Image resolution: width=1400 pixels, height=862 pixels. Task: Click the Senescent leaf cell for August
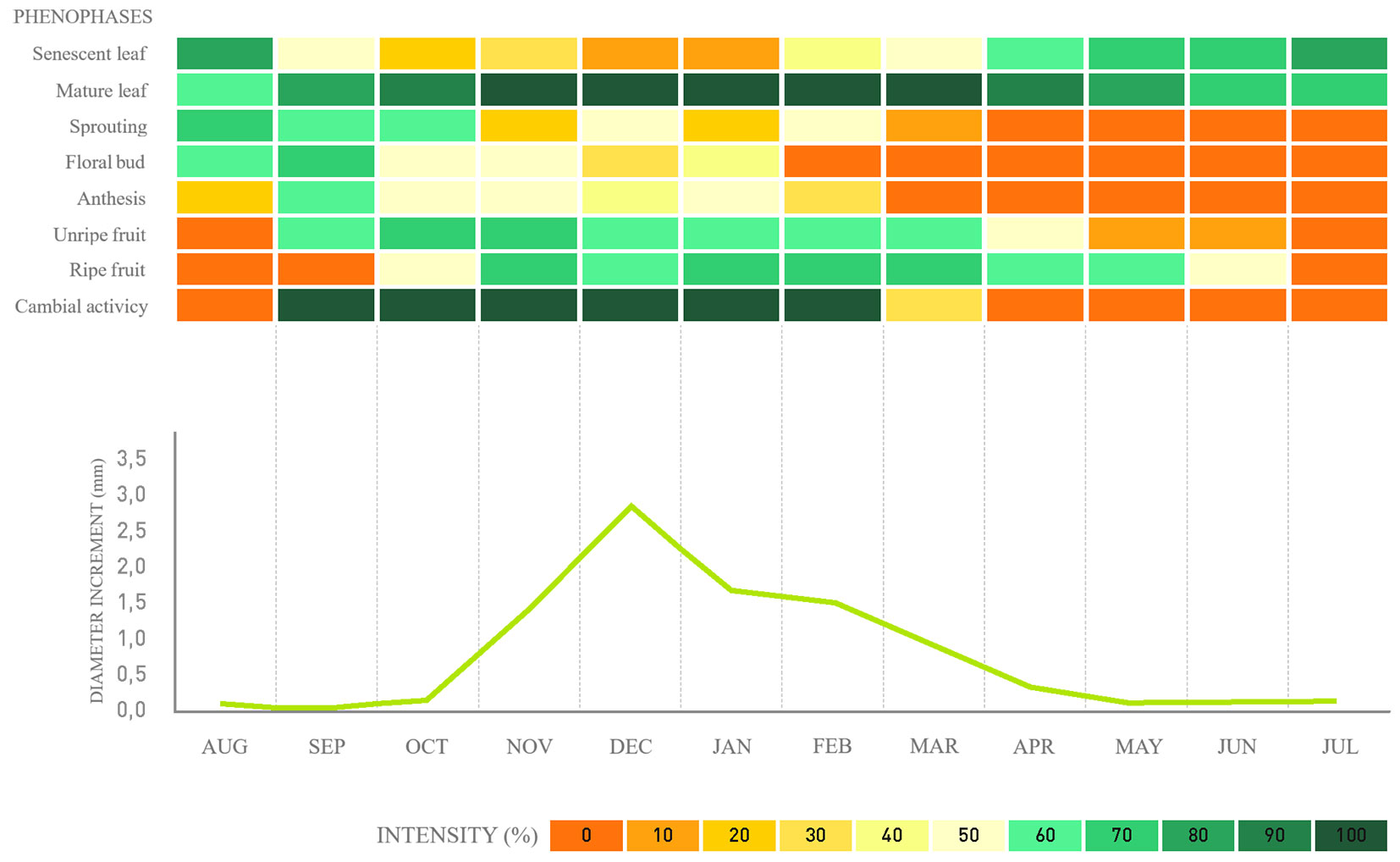224,53
